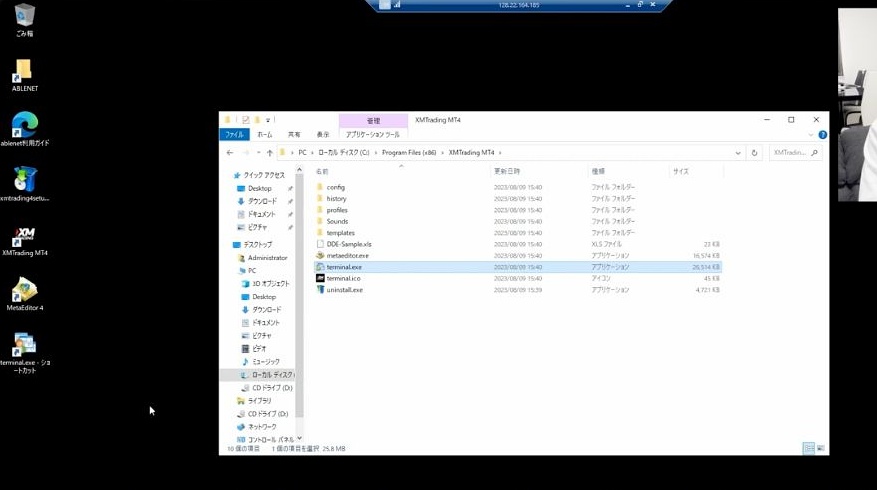Select ネットワーク in navigation pane

(257, 427)
